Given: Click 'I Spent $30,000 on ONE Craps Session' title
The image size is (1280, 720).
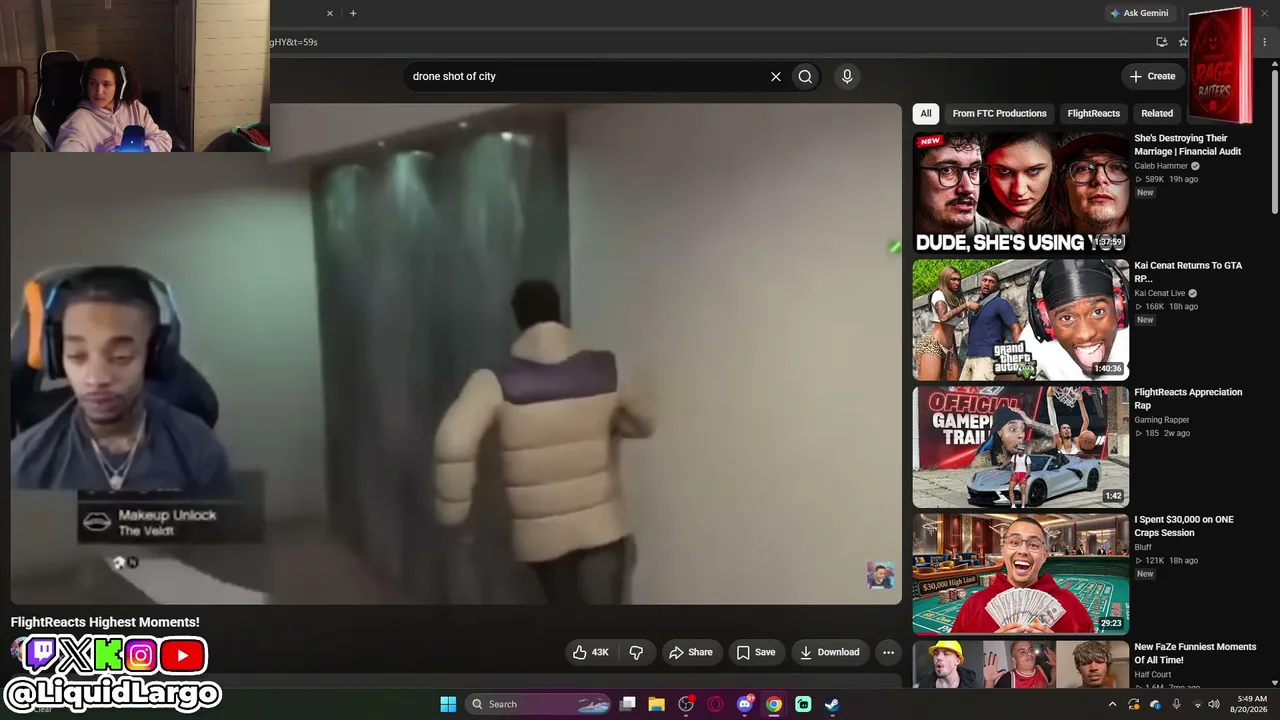Looking at the screenshot, I should pos(1184,526).
